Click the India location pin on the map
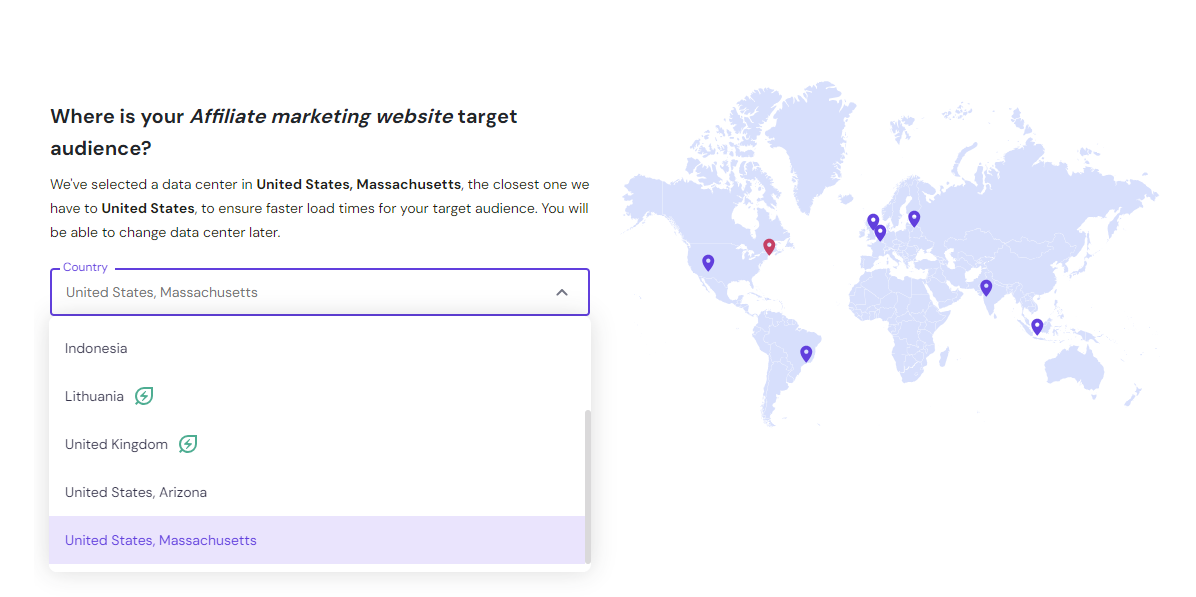 (986, 287)
